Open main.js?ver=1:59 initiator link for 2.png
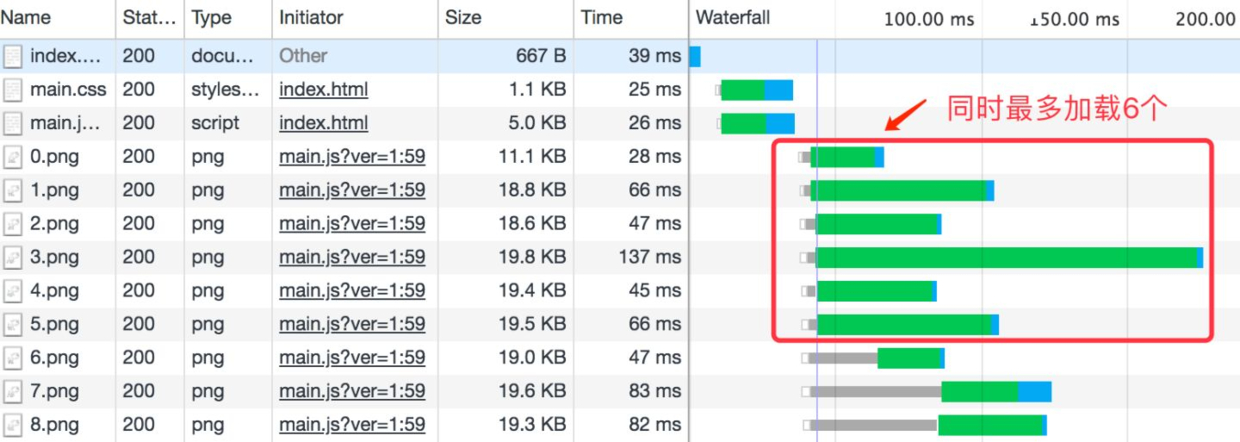Image resolution: width=1240 pixels, height=442 pixels. [x=352, y=224]
